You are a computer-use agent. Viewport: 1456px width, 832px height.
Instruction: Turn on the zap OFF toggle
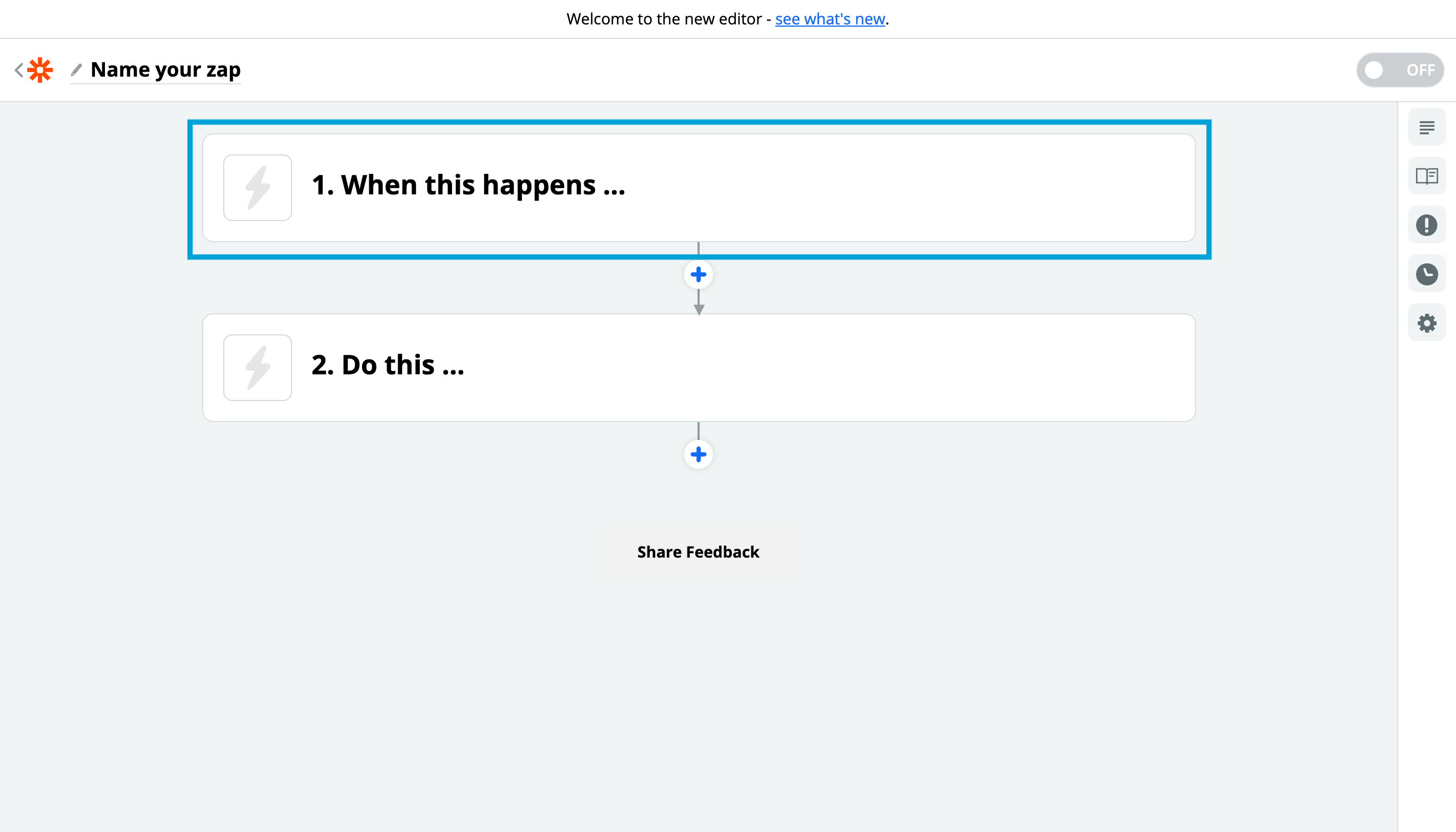(1399, 70)
